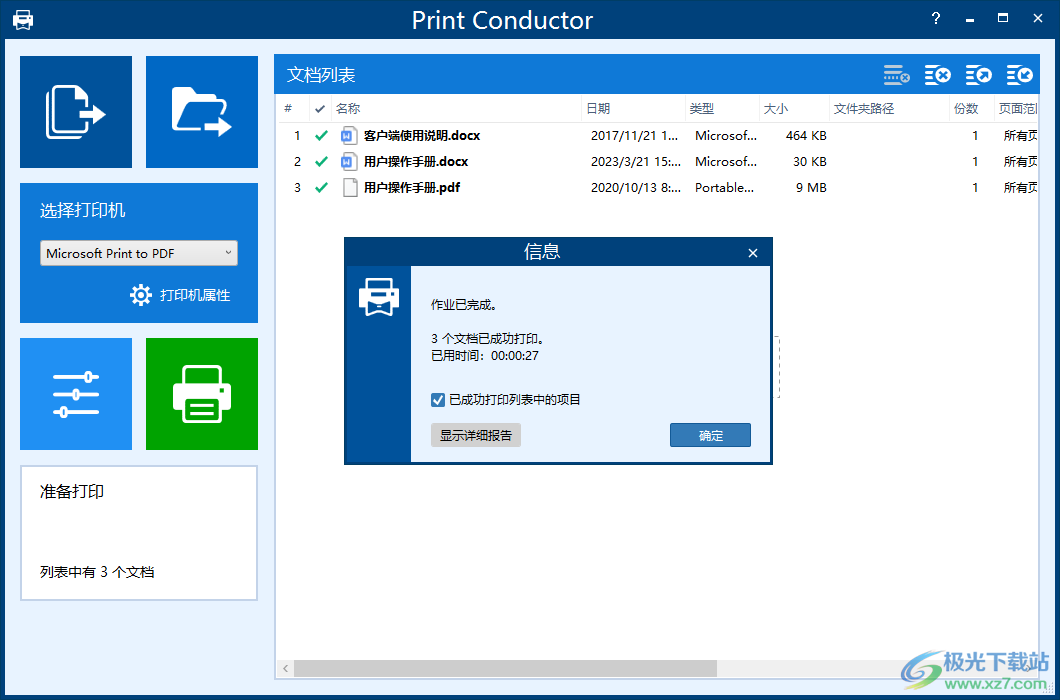Click the Portable... type cell

pyautogui.click(x=725, y=187)
